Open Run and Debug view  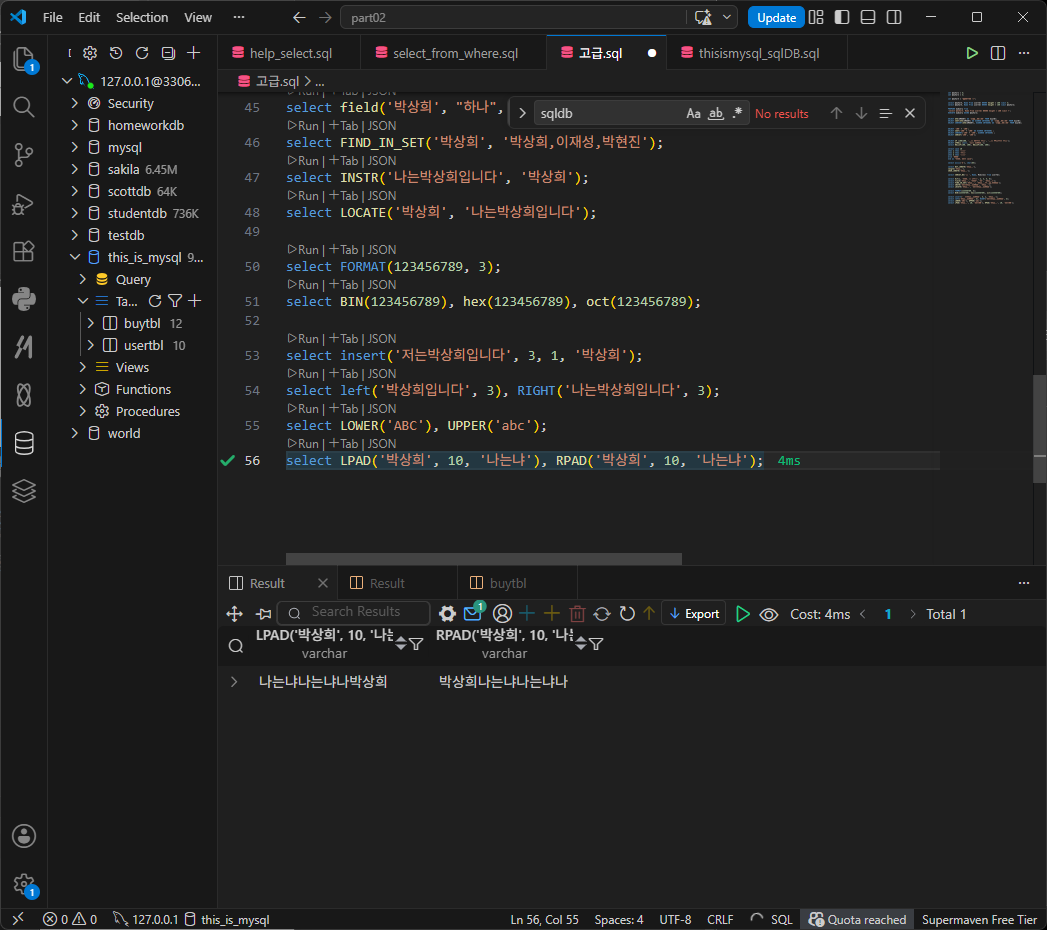point(24,203)
